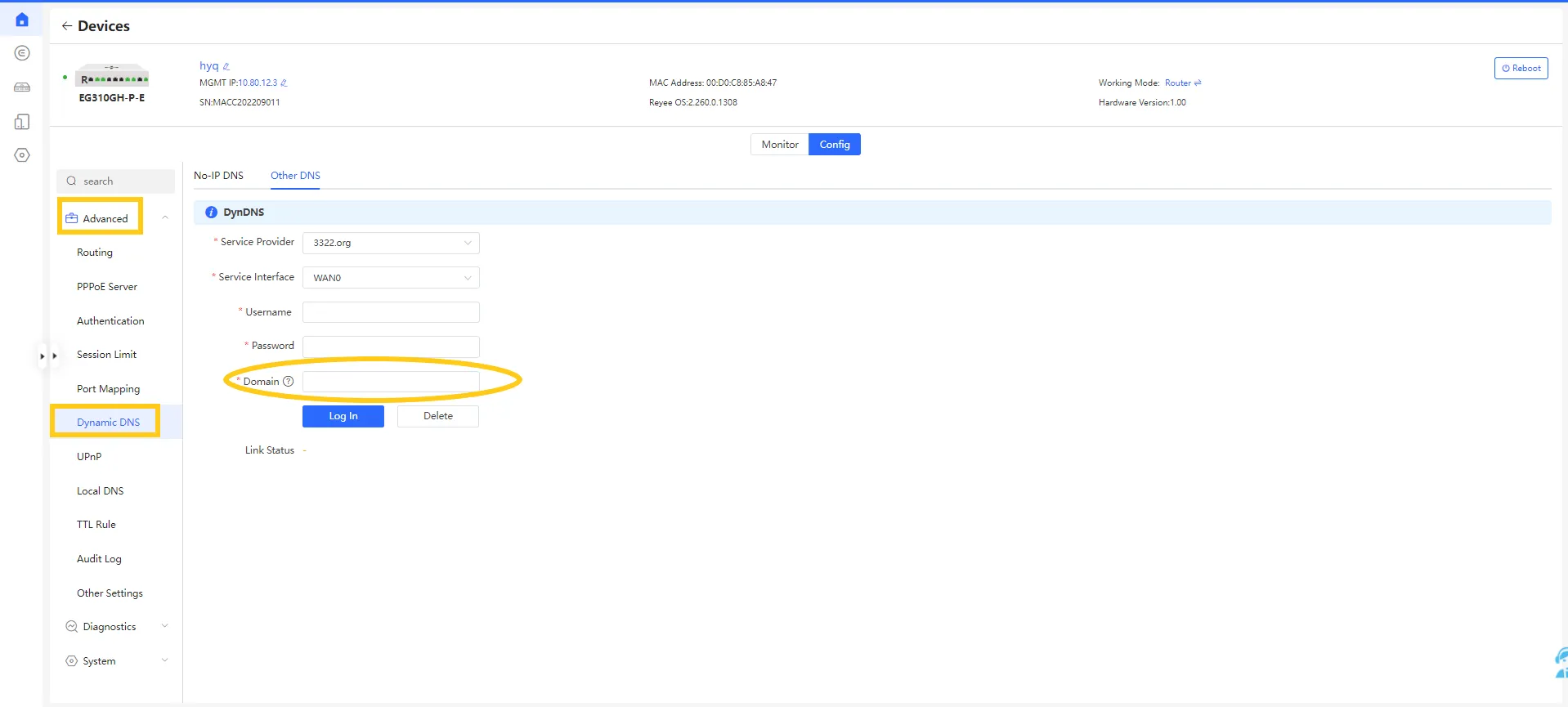Click the Reboot button
This screenshot has width=1568, height=707.
tap(1521, 69)
